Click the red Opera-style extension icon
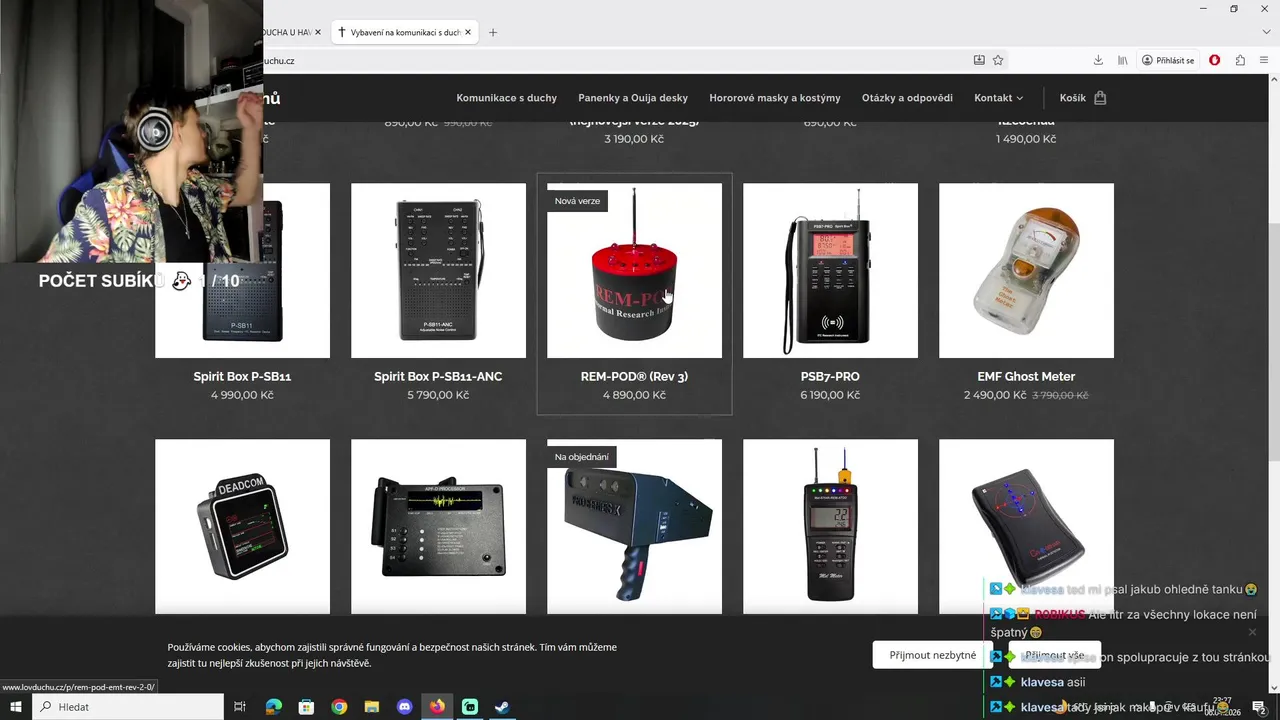This screenshot has height=720, width=1280. click(1214, 60)
